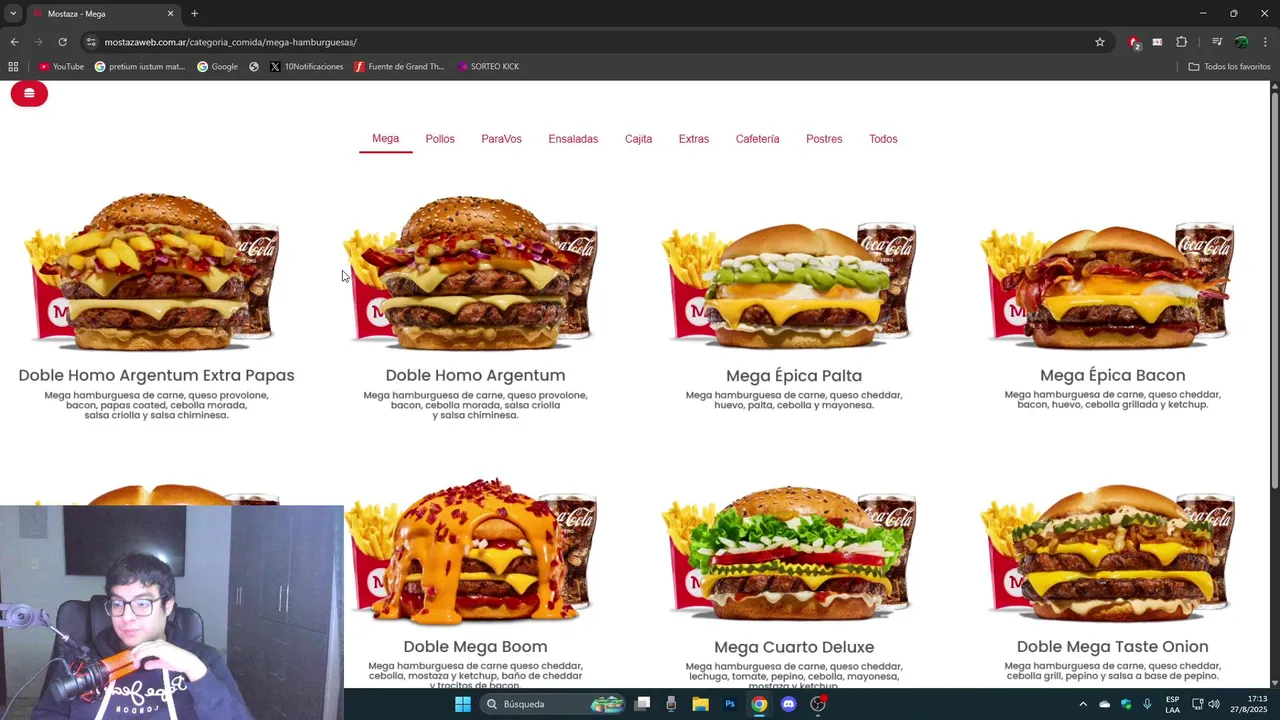Open the Apps grid in bookmarks bar

(x=13, y=67)
